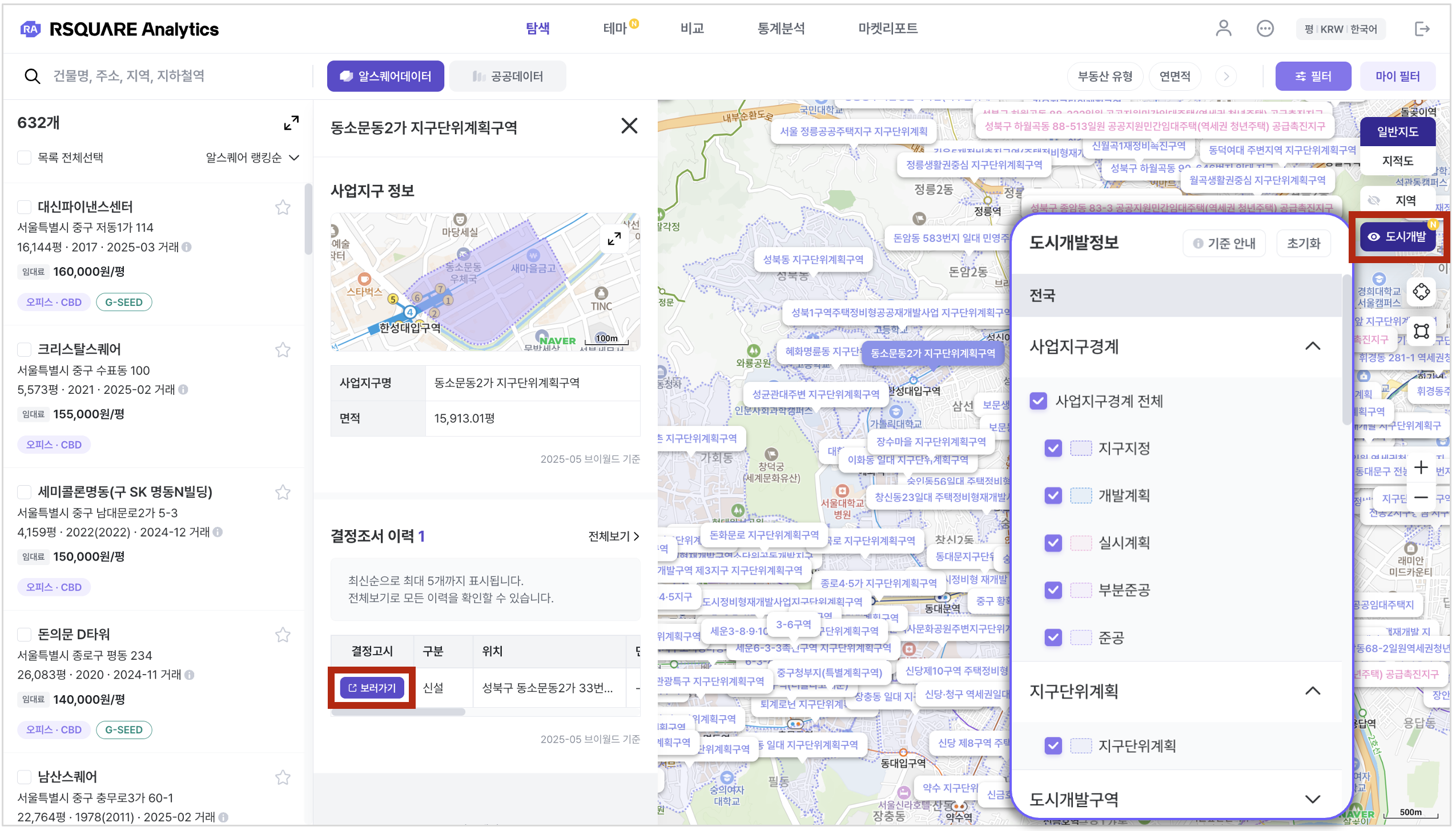
Task: Enlarge the 사업지구 mini map
Action: [x=614, y=239]
